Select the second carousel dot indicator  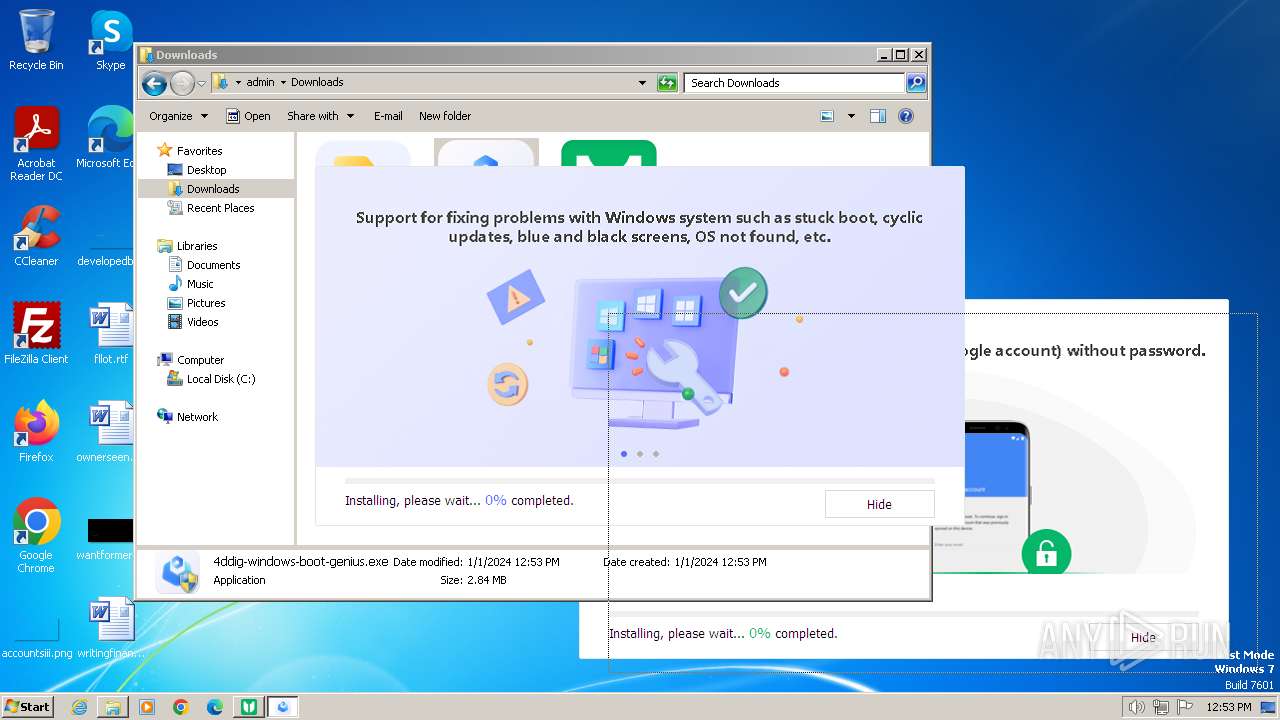640,454
